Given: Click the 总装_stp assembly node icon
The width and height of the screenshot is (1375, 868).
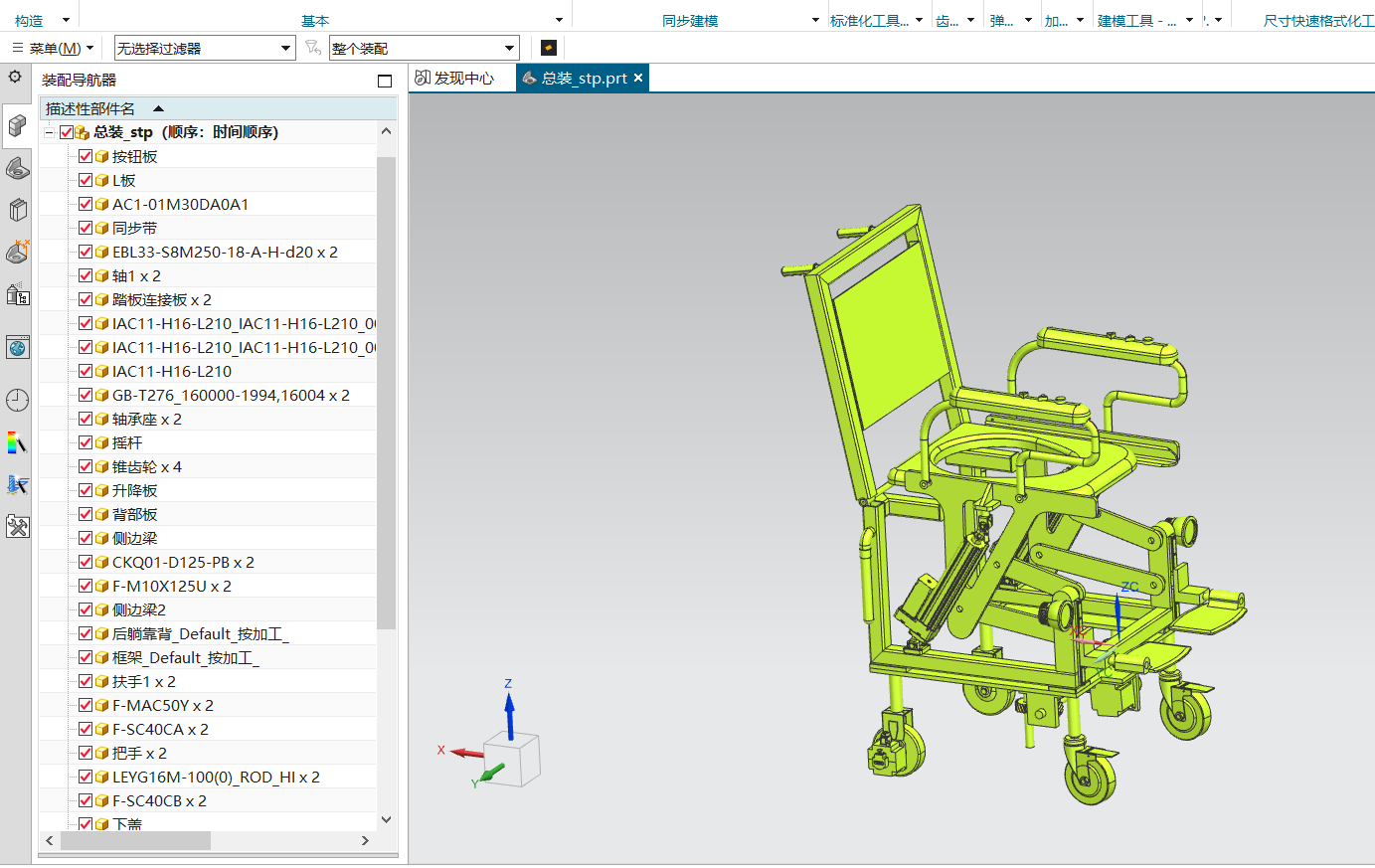Looking at the screenshot, I should coord(83,132).
